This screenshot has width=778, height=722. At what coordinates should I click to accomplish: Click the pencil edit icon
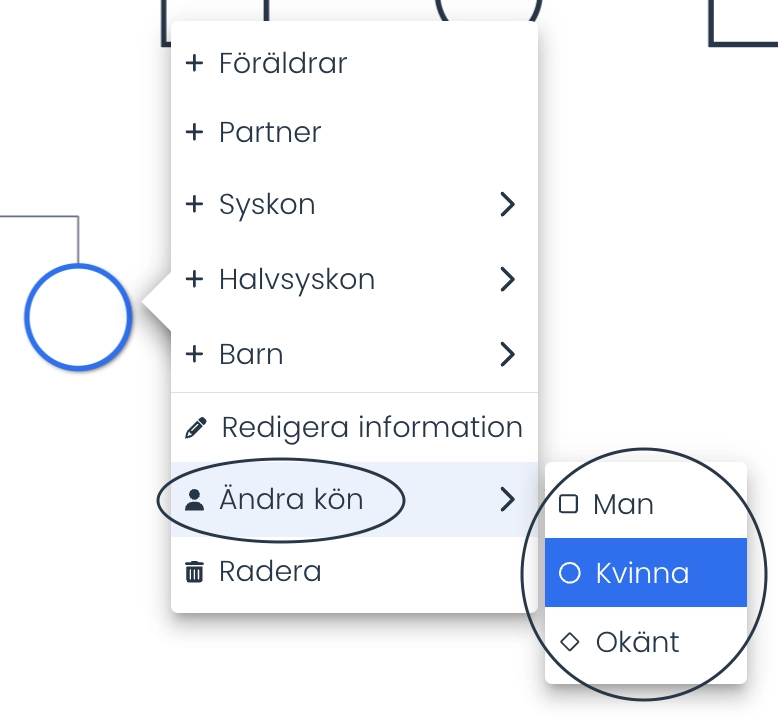[195, 427]
